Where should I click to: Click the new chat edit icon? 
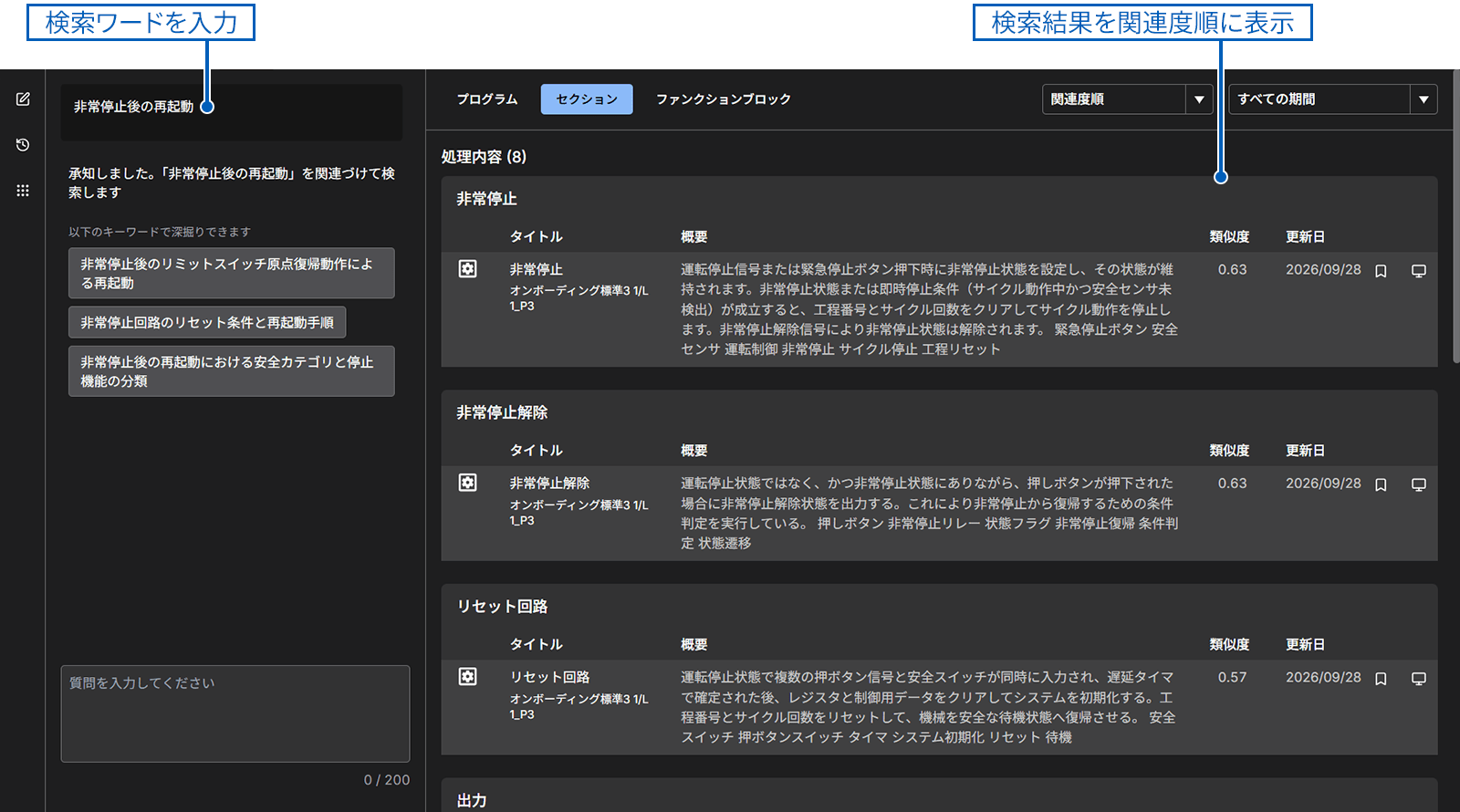coord(23,99)
